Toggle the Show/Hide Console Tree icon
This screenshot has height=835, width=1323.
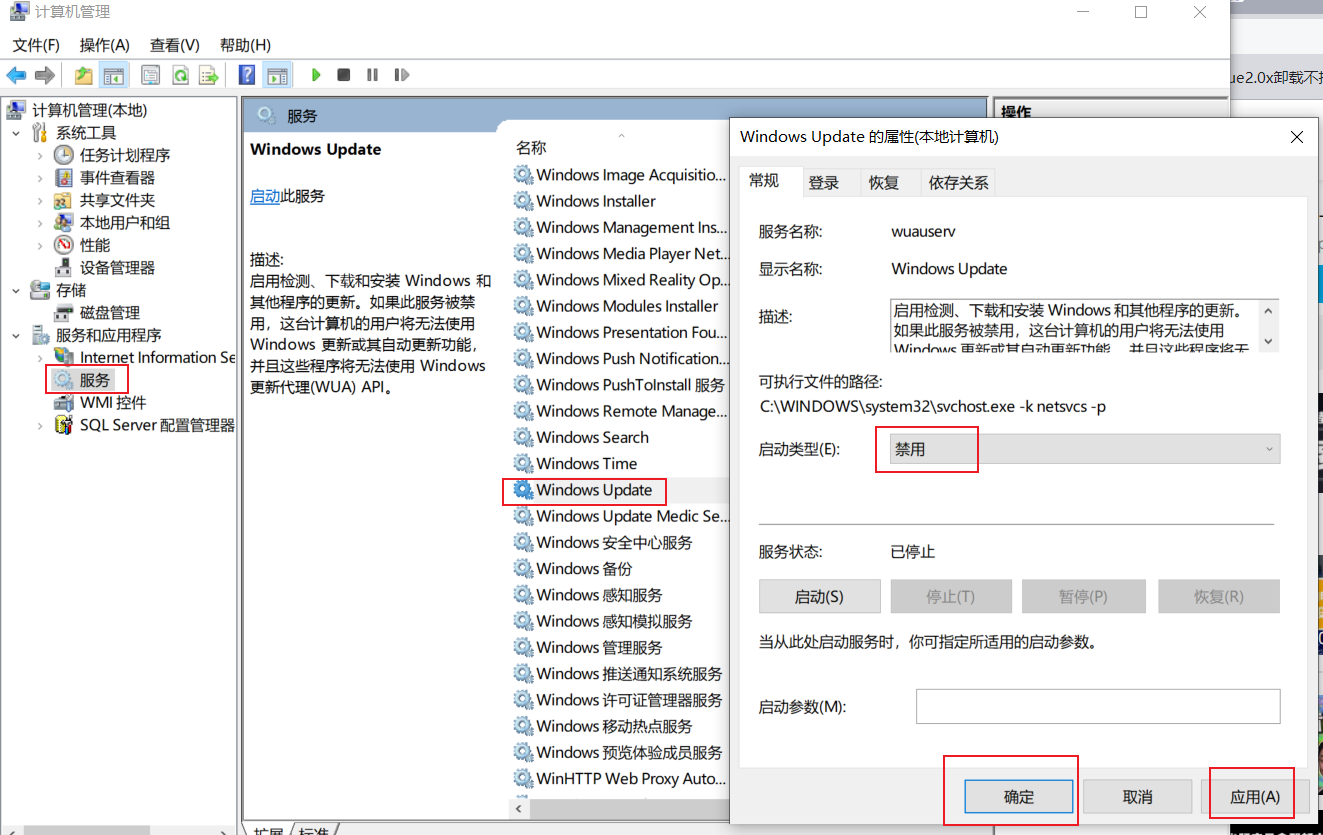click(114, 75)
